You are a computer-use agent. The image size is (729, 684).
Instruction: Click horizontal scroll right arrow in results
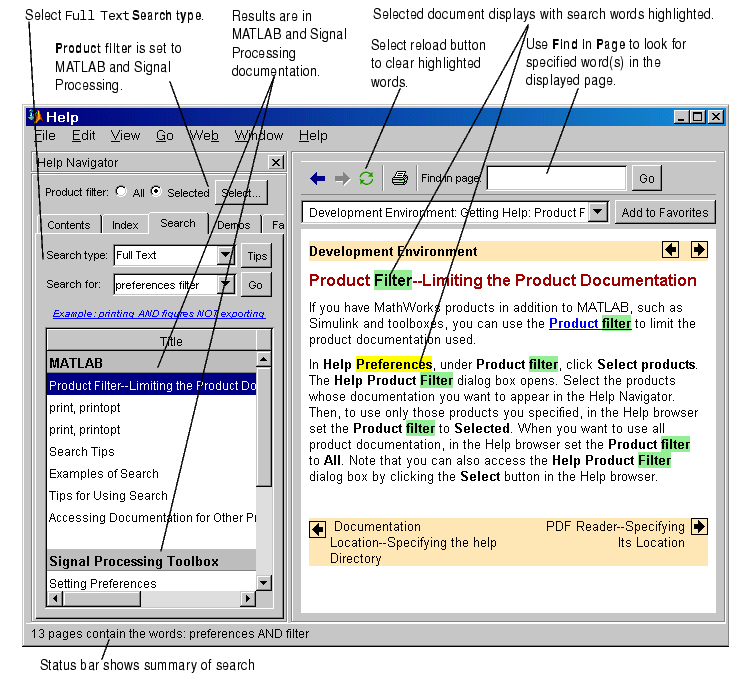tap(248, 598)
